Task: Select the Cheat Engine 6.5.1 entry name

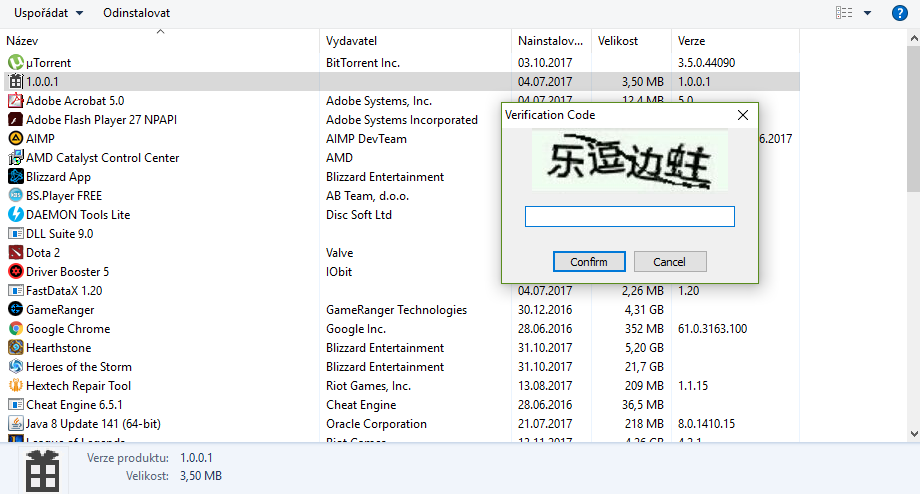Action: (75, 405)
